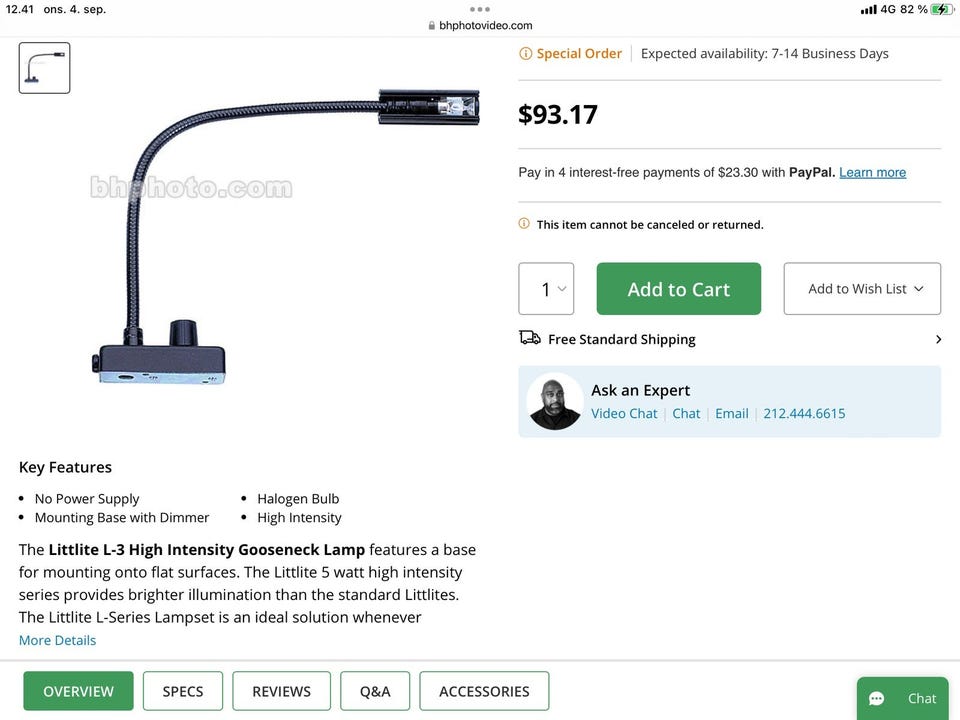Expand Free Standard Shipping details arrow
The height and width of the screenshot is (720, 960).
click(938, 340)
